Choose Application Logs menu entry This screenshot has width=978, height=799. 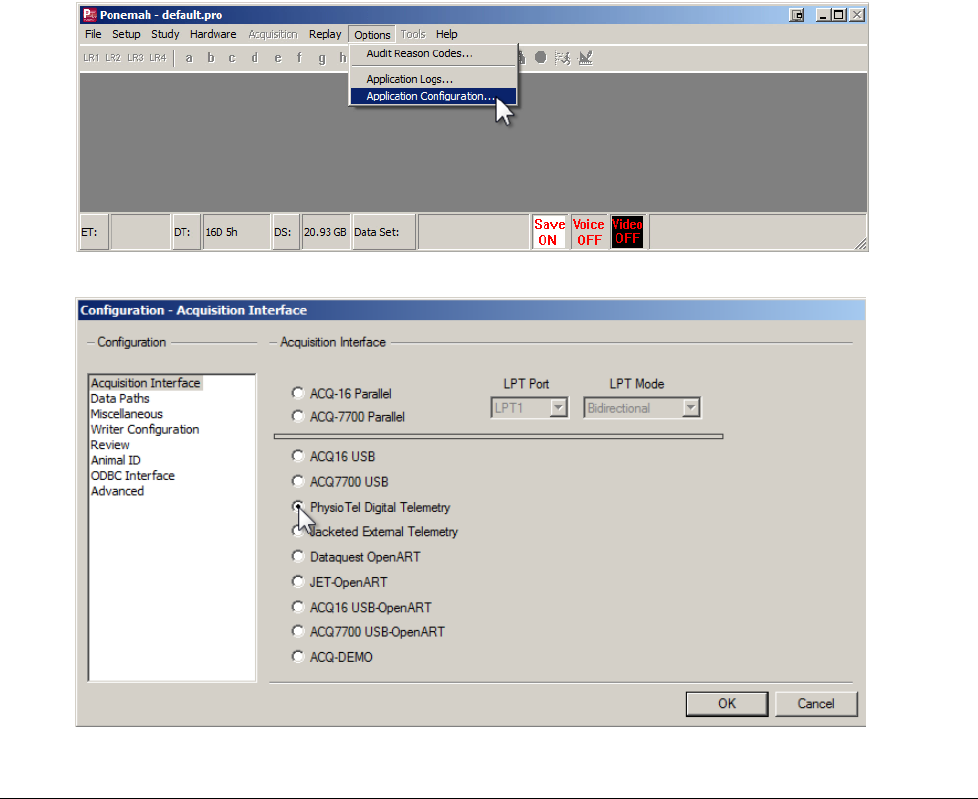433,79
